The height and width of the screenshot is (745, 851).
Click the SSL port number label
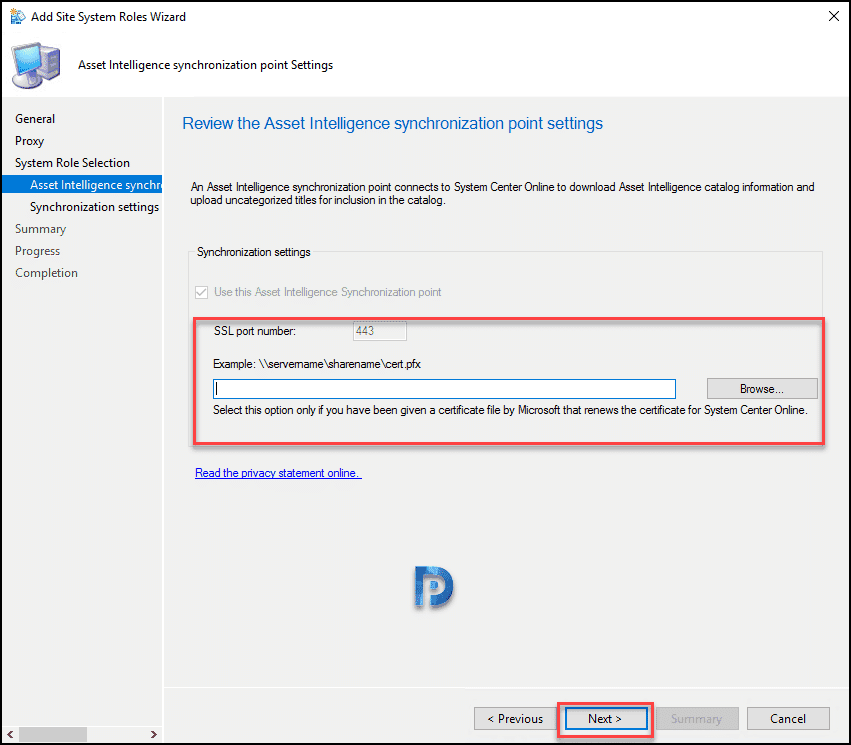coord(255,331)
